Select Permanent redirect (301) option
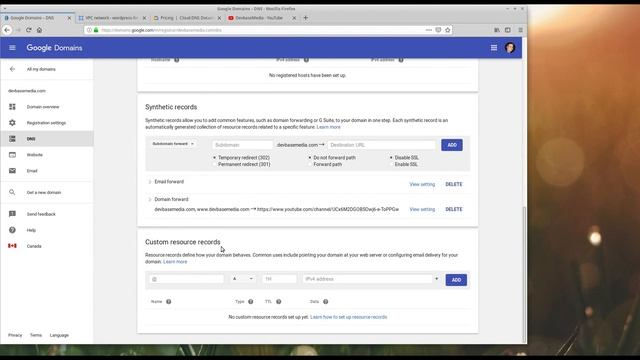 point(214,164)
